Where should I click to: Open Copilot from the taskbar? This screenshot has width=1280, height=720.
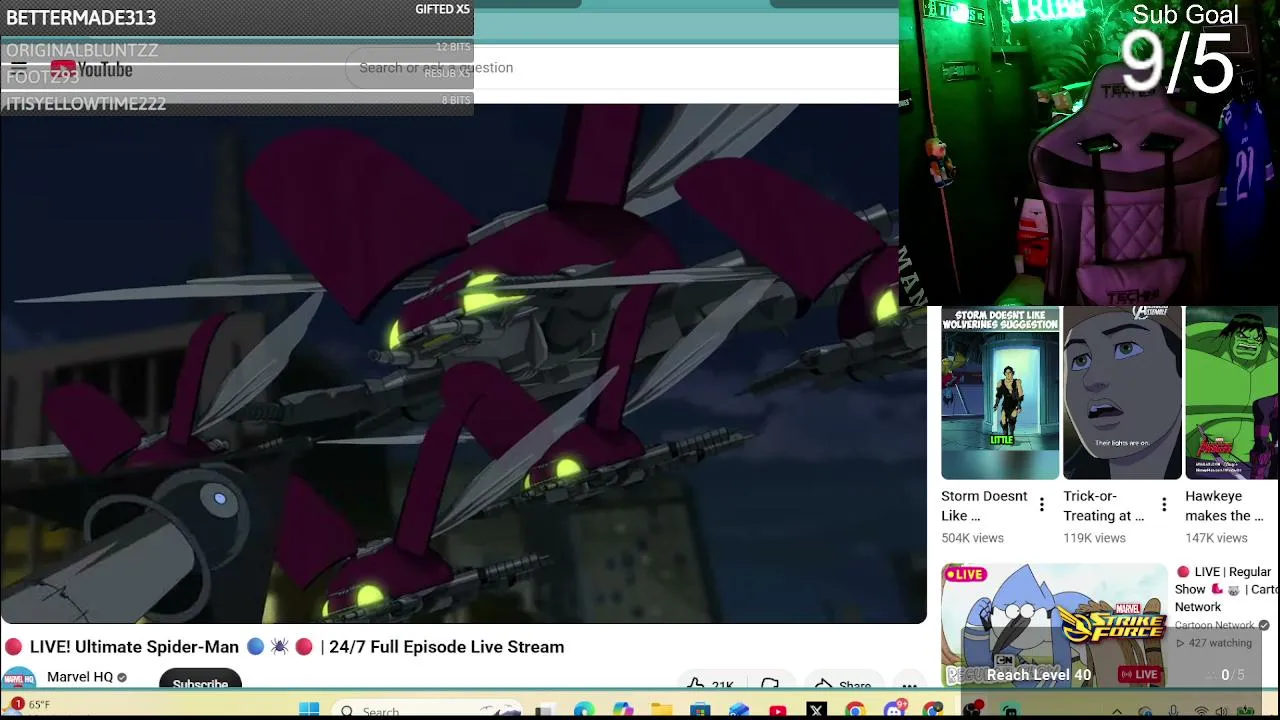pyautogui.click(x=623, y=711)
